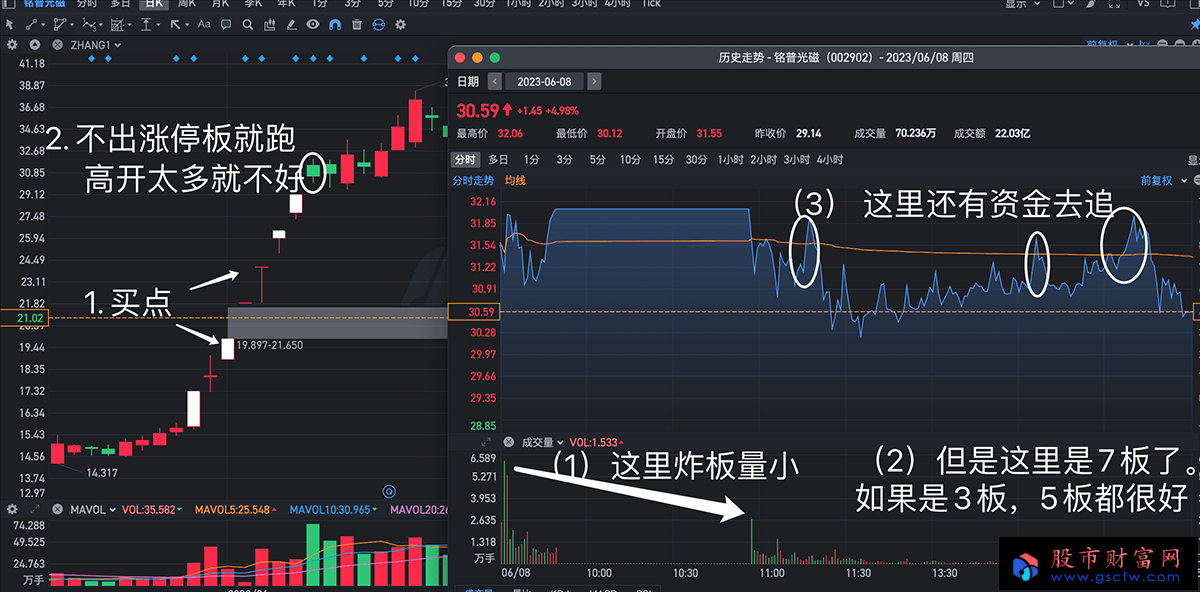This screenshot has width=1200, height=592.
Task: Select 3分 tab in history window
Action: click(565, 160)
